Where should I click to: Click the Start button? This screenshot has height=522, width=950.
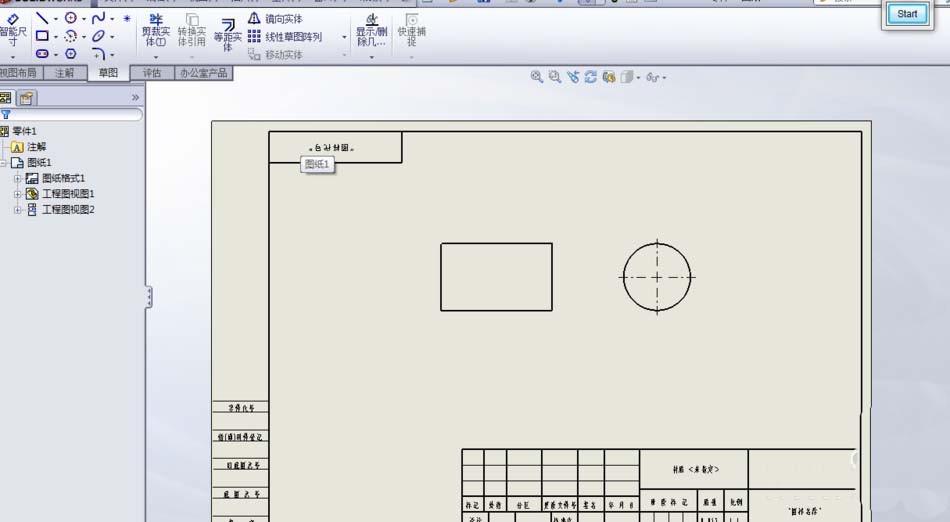pos(907,13)
